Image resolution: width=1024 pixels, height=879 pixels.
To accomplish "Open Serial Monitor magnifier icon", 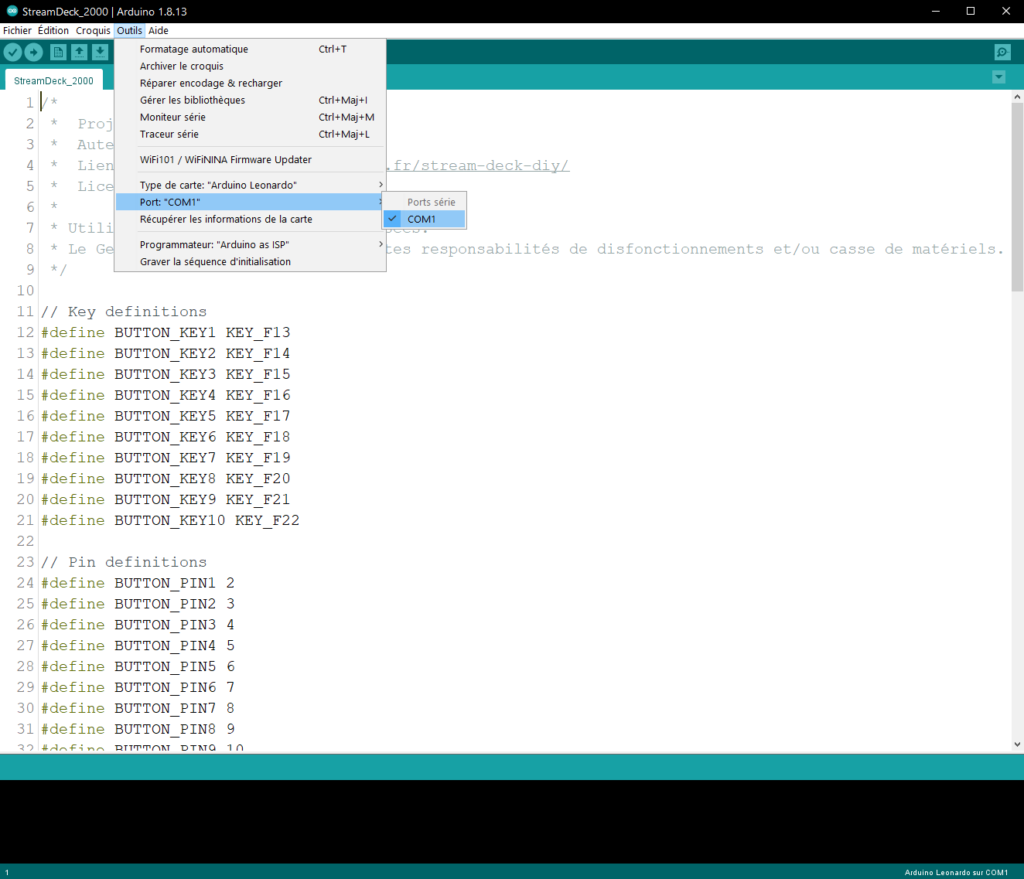I will coord(1002,52).
